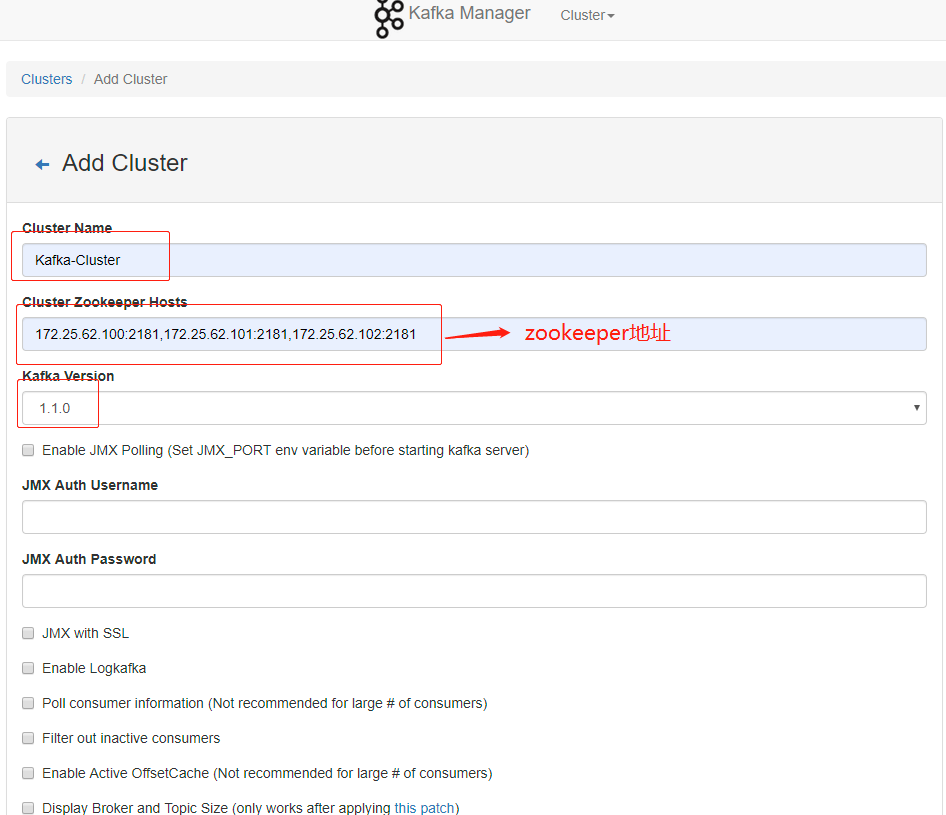This screenshot has width=946, height=815.
Task: Enable JMX with SSL
Action: 27,633
